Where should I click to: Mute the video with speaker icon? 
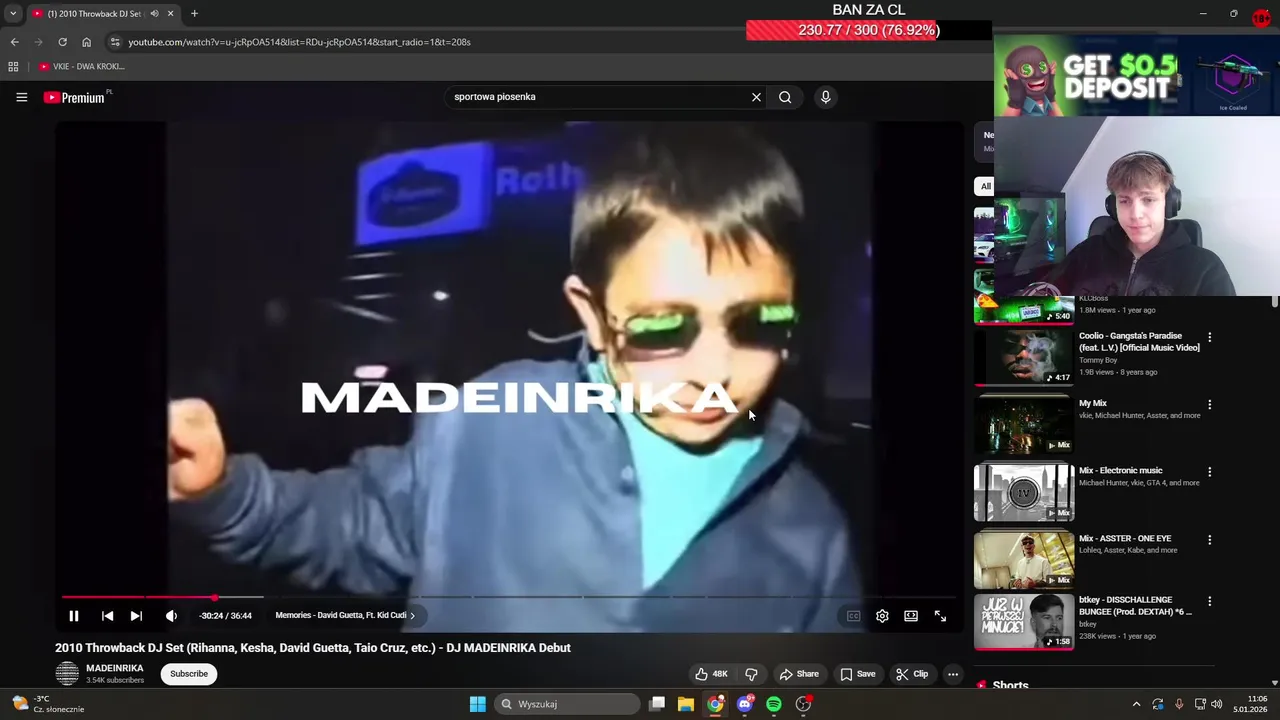click(x=171, y=616)
